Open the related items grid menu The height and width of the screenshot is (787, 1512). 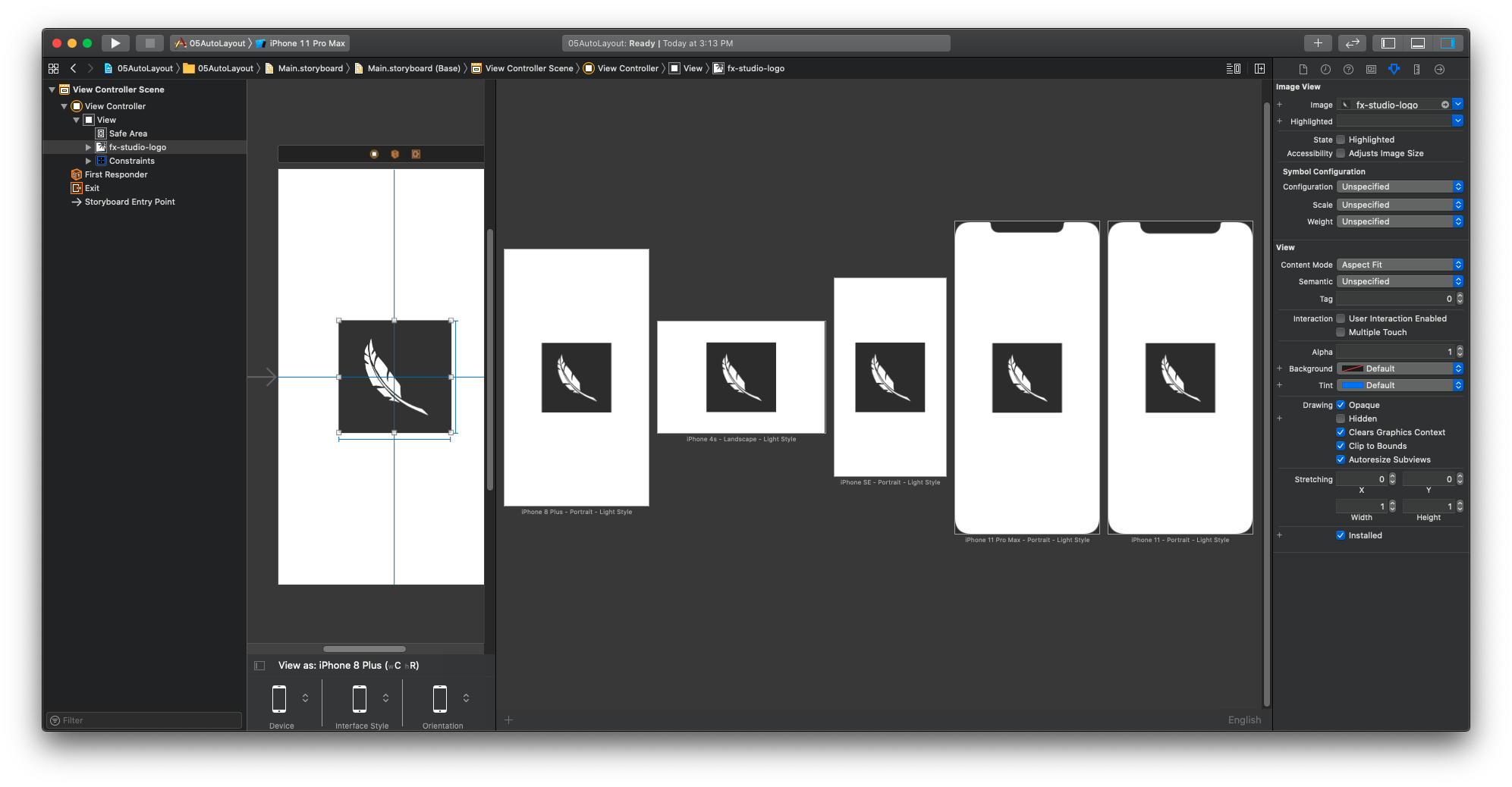pos(53,68)
